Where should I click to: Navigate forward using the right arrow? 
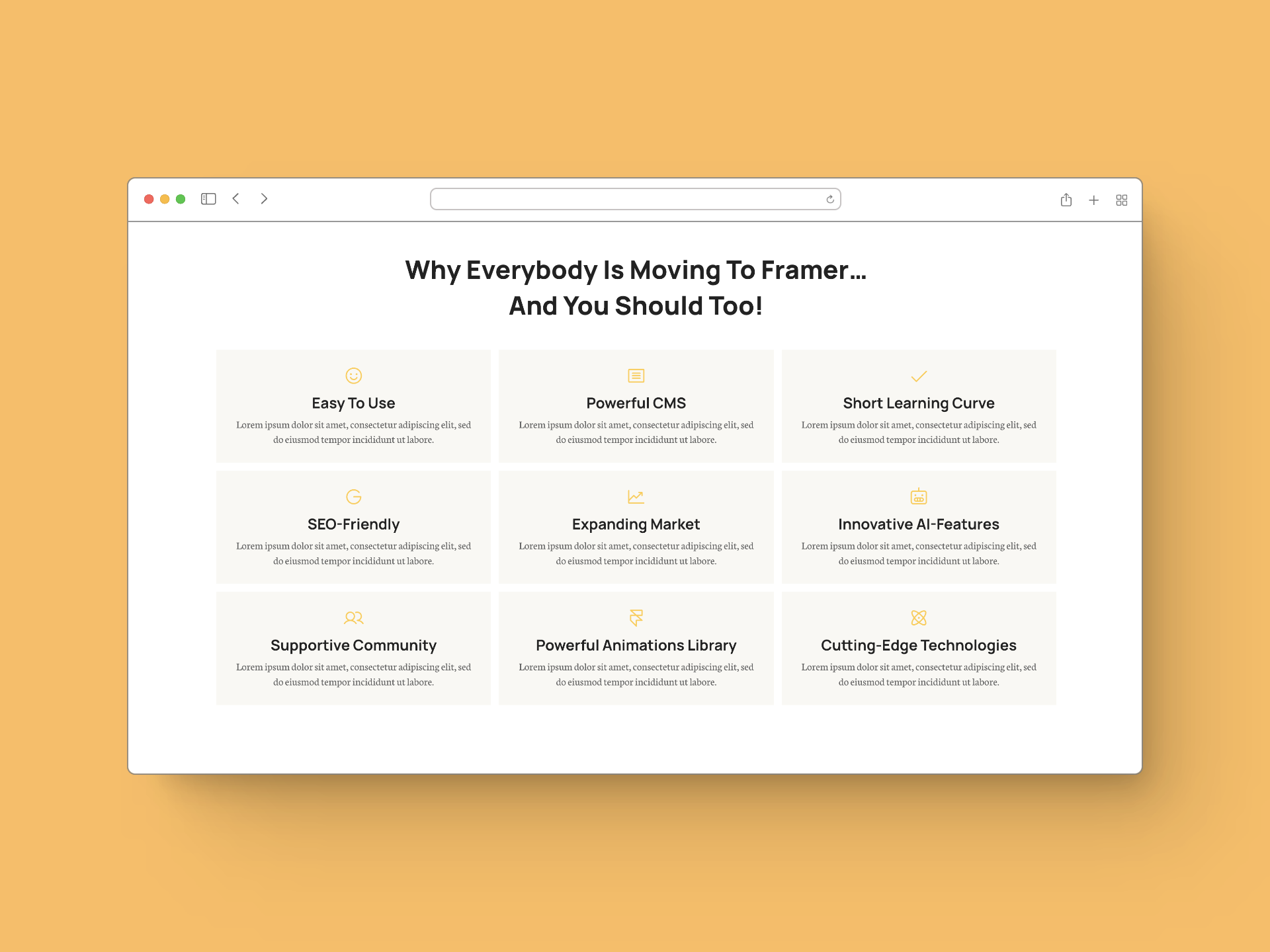tap(264, 198)
